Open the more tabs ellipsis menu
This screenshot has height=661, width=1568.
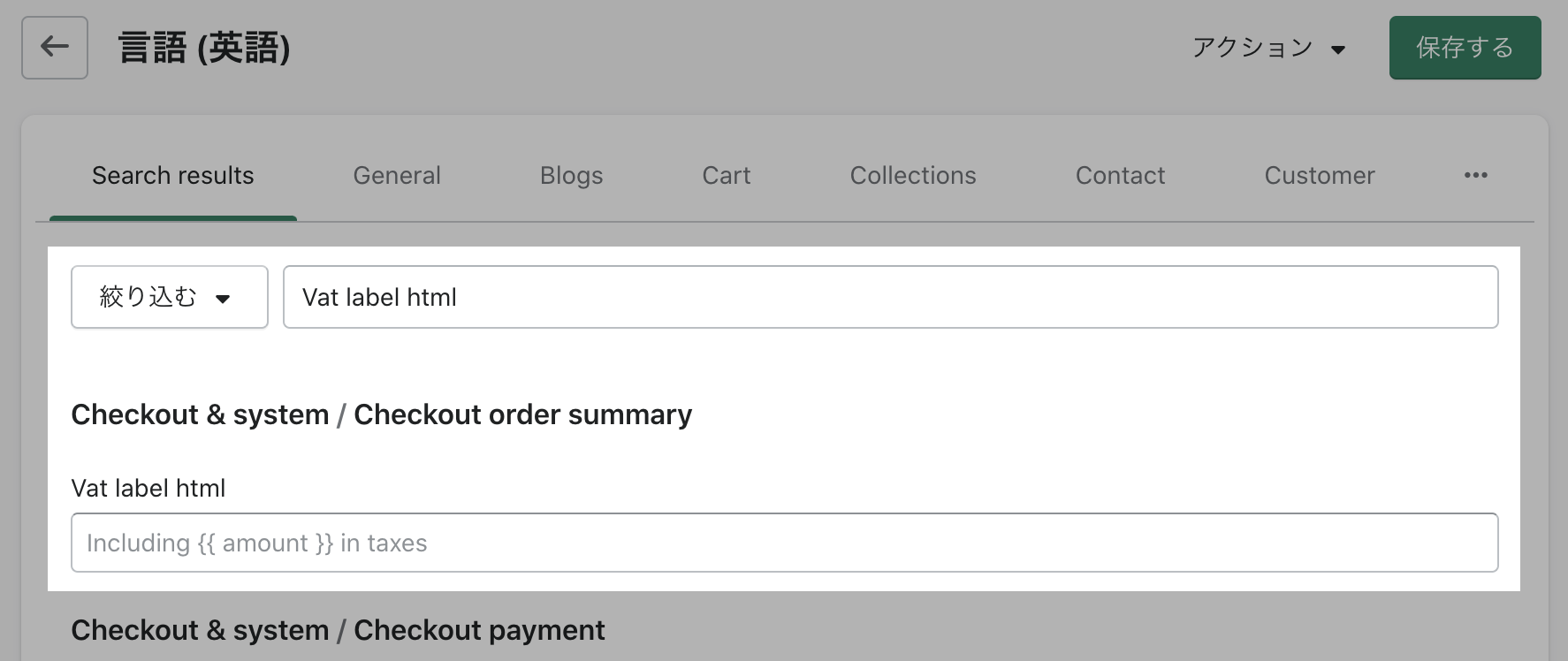pos(1475,176)
